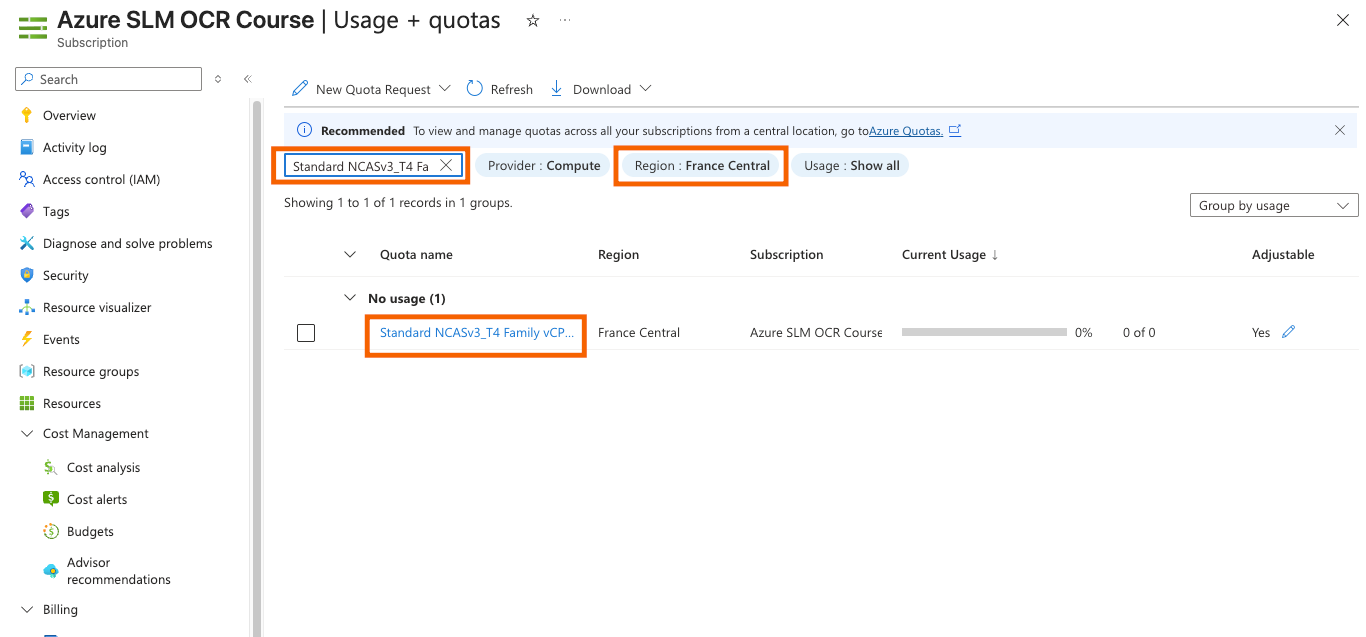This screenshot has height=637, width=1366.
Task: Open the Standard NCASv3_T4 Family vCPUs link
Action: pyautogui.click(x=476, y=332)
